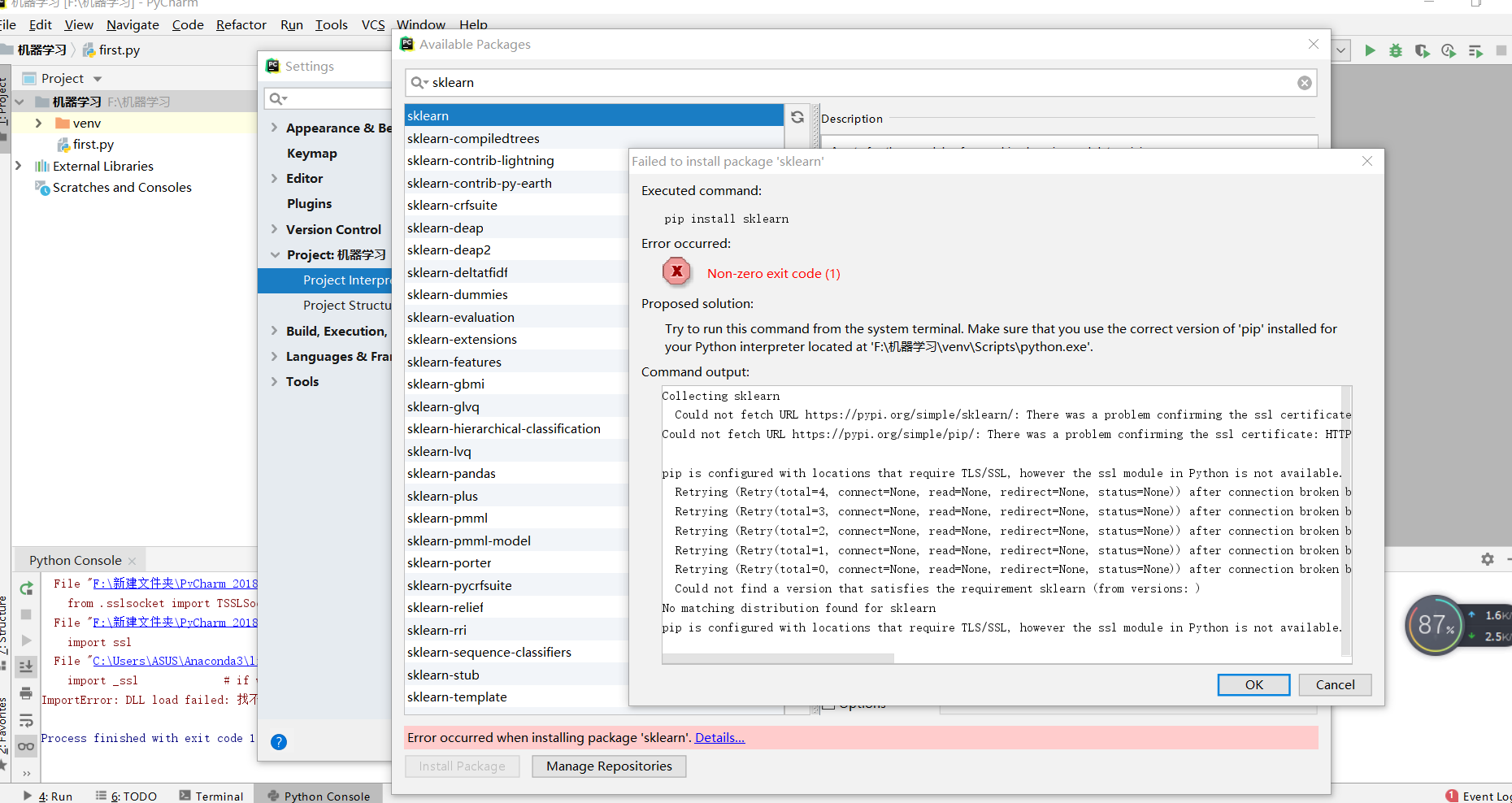Click the Rerun console icon
The width and height of the screenshot is (1512, 803).
26,588
